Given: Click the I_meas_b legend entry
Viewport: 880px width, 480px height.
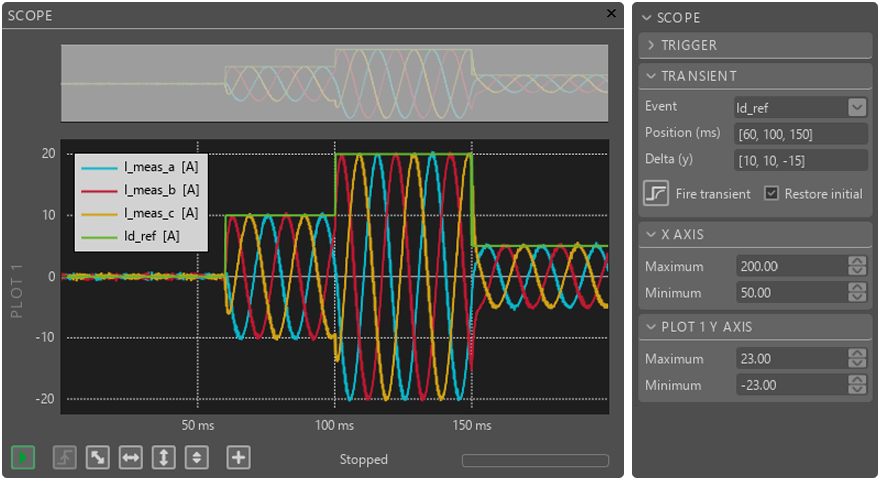Looking at the screenshot, I should pos(140,190).
